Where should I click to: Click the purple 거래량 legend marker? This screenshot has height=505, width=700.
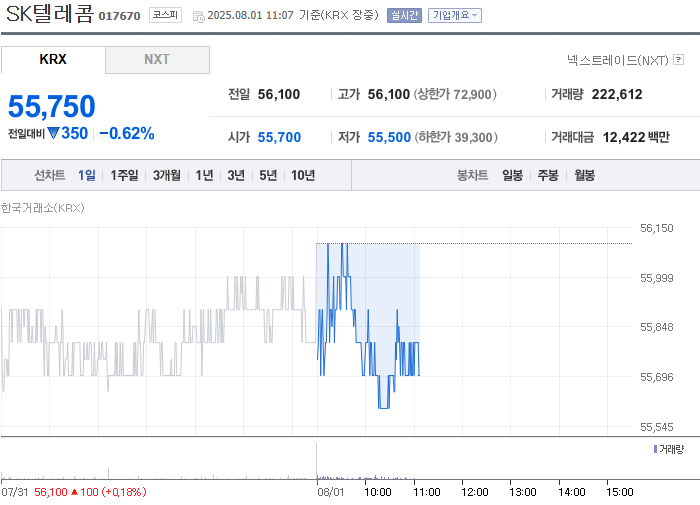655,449
